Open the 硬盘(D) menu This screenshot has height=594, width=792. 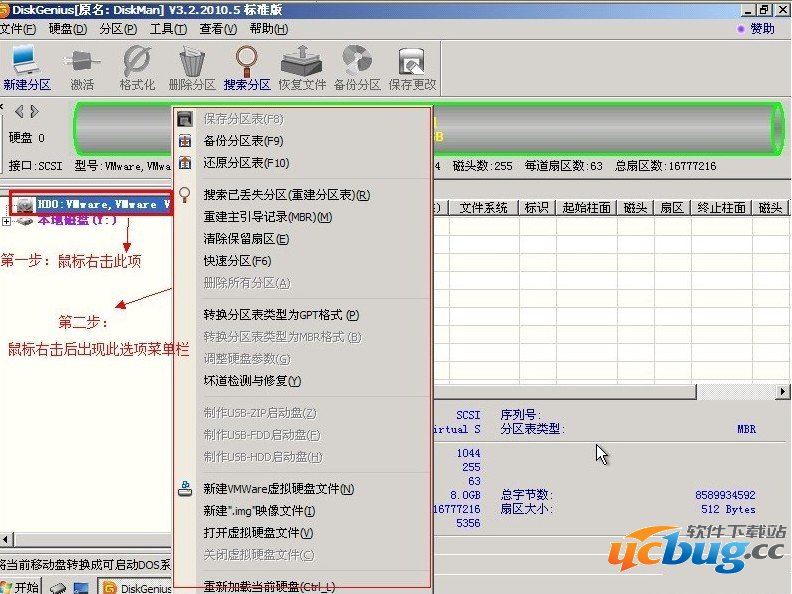point(68,29)
